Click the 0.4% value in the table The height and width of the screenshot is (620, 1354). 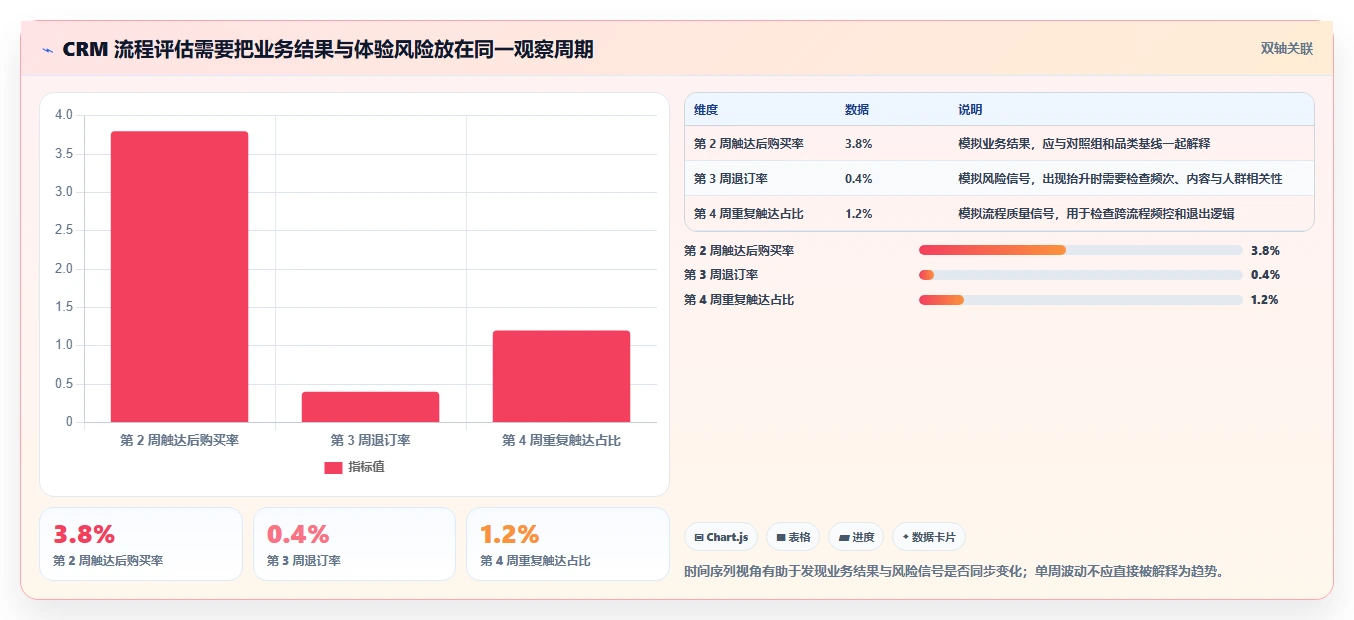point(859,179)
